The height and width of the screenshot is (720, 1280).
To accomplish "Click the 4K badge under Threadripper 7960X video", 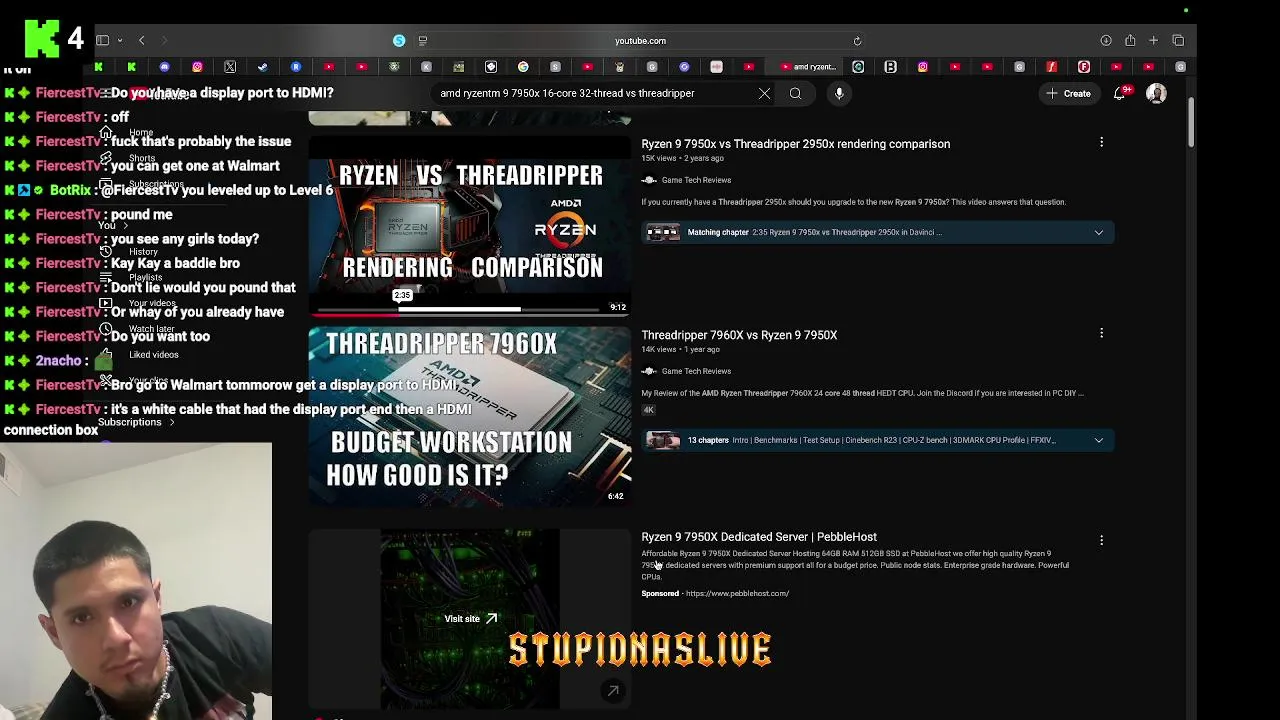I will (648, 409).
